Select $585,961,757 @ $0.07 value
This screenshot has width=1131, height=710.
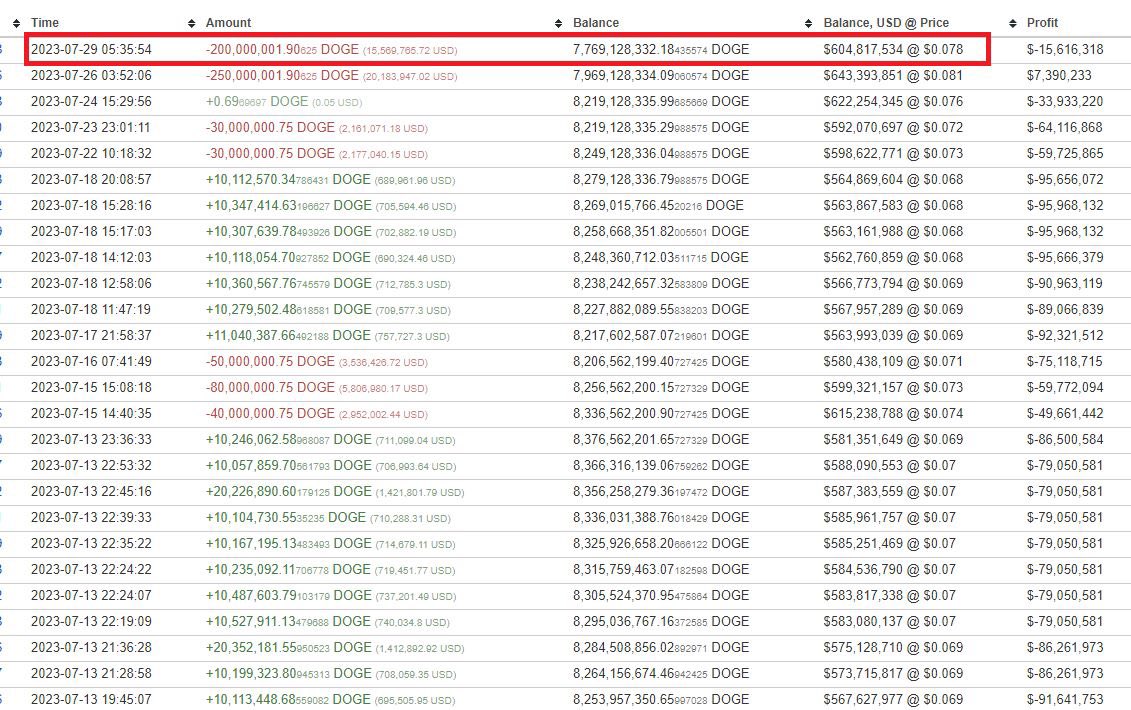click(889, 517)
